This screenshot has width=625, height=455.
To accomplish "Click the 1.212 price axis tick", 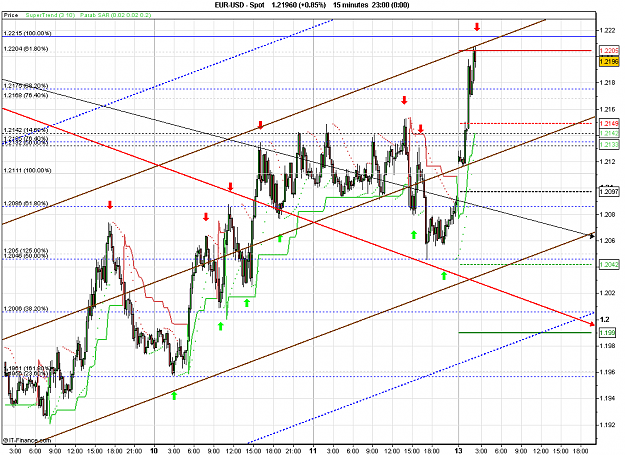I will 607,162.
